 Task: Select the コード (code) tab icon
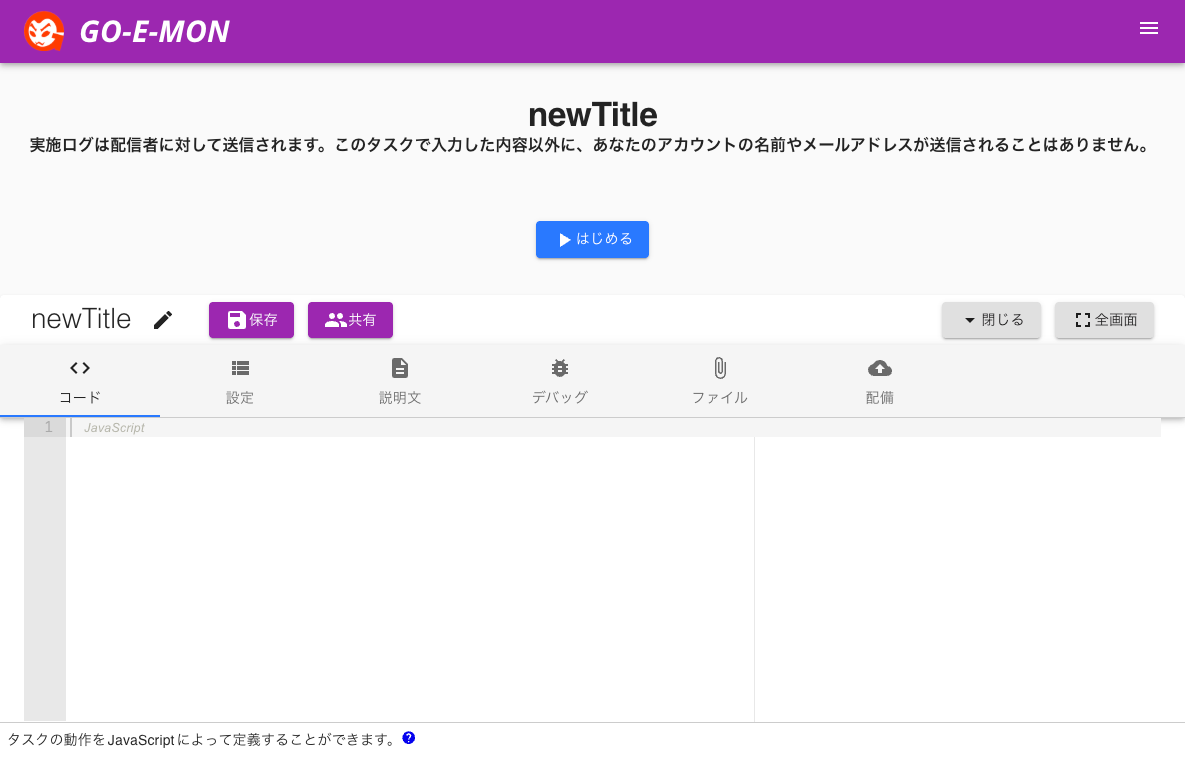tap(79, 367)
